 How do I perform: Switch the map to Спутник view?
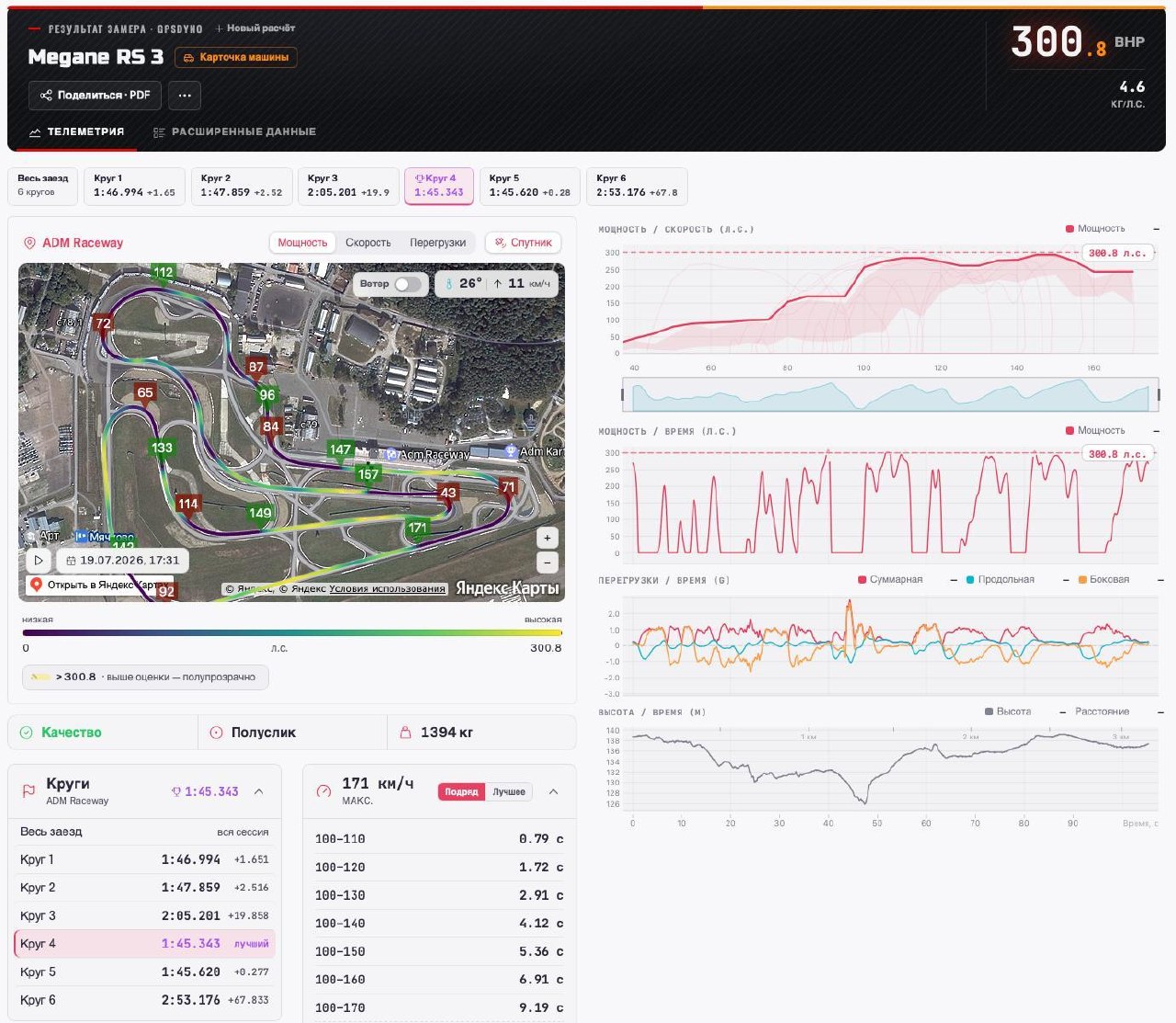pos(523,243)
